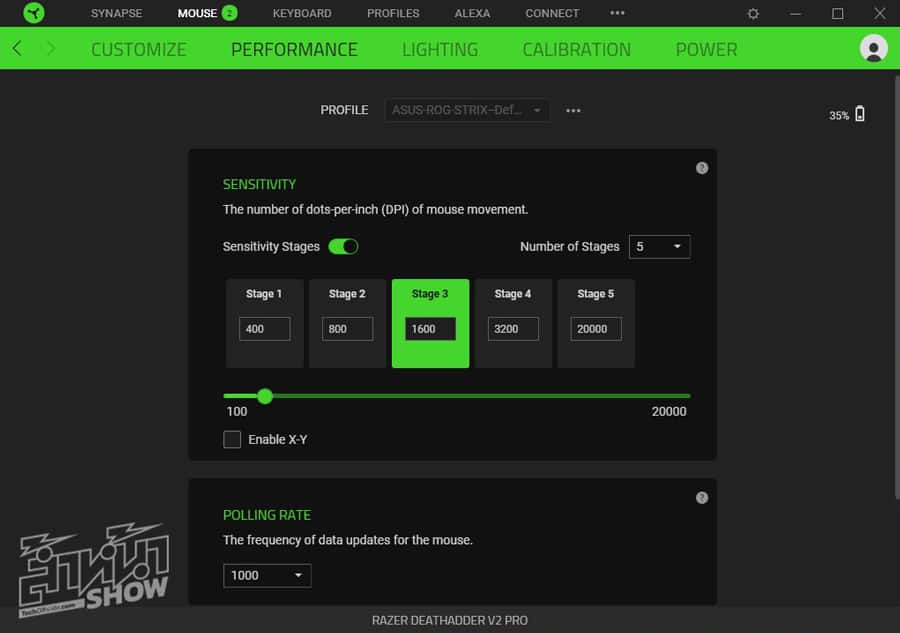The height and width of the screenshot is (633, 900).
Task: Go to the LIGHTING section
Action: click(x=440, y=49)
